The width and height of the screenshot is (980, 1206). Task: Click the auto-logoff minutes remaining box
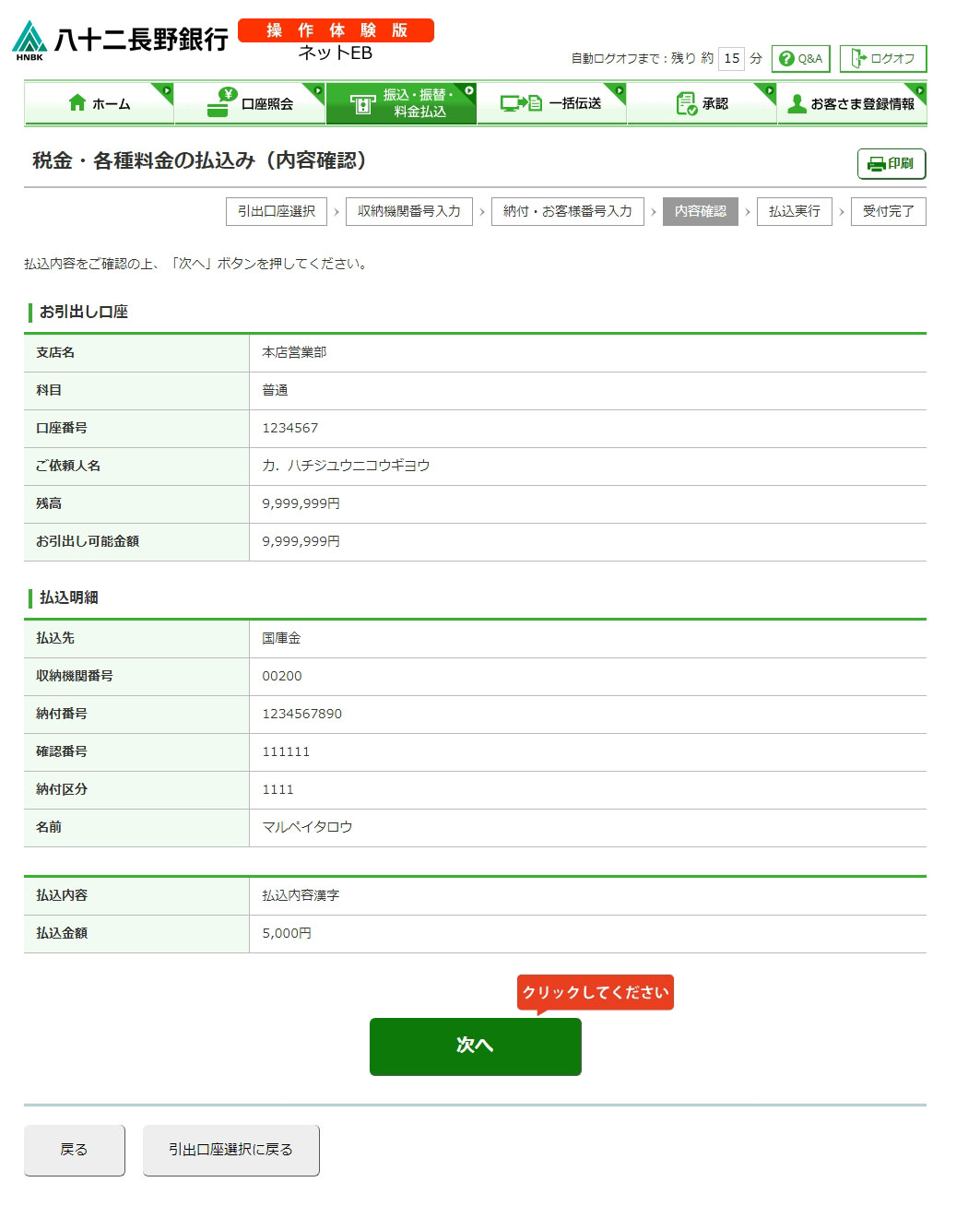[731, 59]
